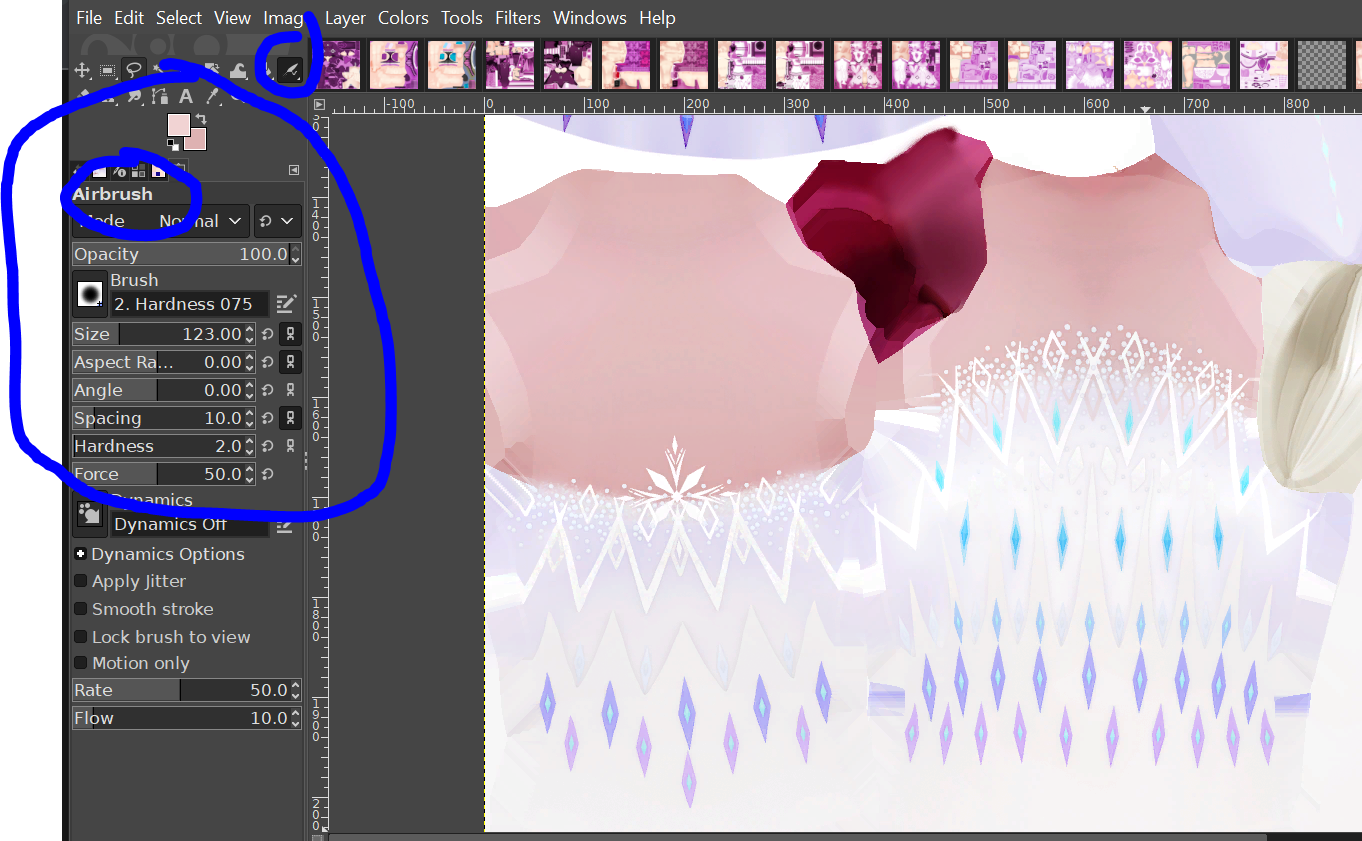
Task: Open the mode reset dropdown beside Mode
Action: (277, 221)
